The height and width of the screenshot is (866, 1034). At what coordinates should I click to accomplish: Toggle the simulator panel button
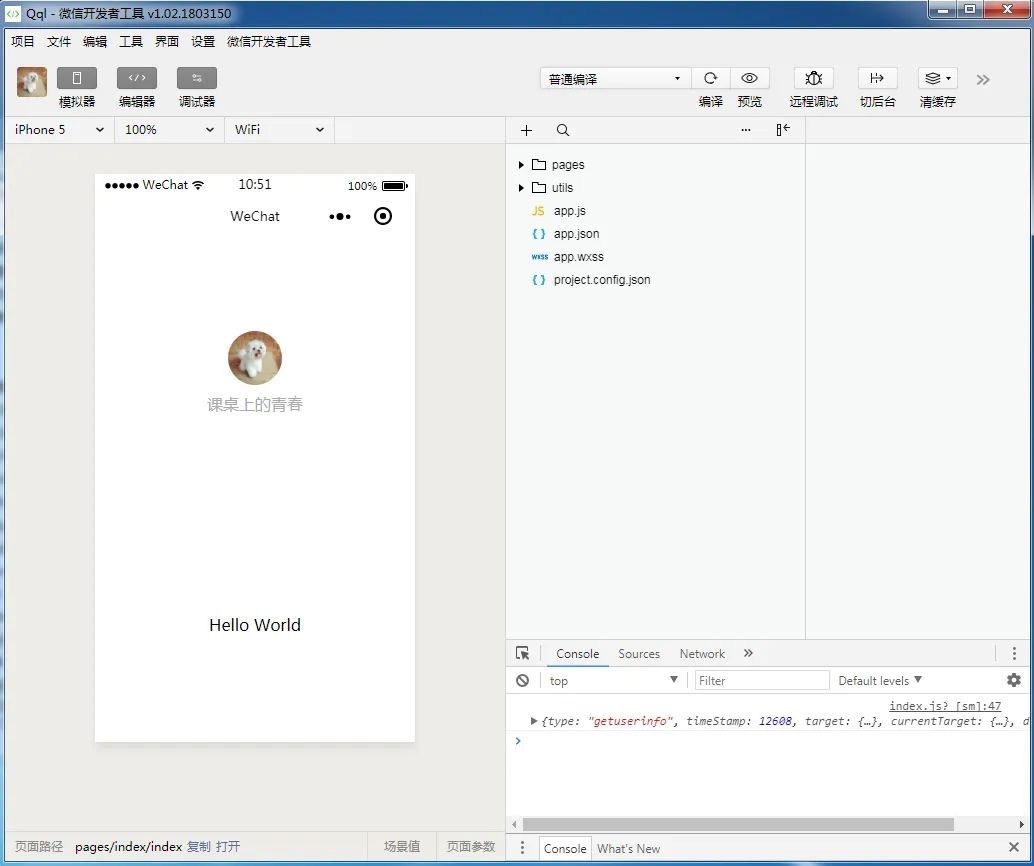(77, 79)
